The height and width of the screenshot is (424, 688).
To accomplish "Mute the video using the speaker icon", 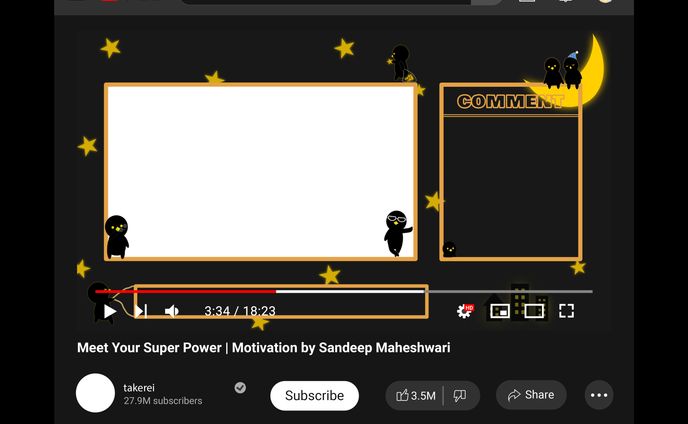I will [x=171, y=311].
